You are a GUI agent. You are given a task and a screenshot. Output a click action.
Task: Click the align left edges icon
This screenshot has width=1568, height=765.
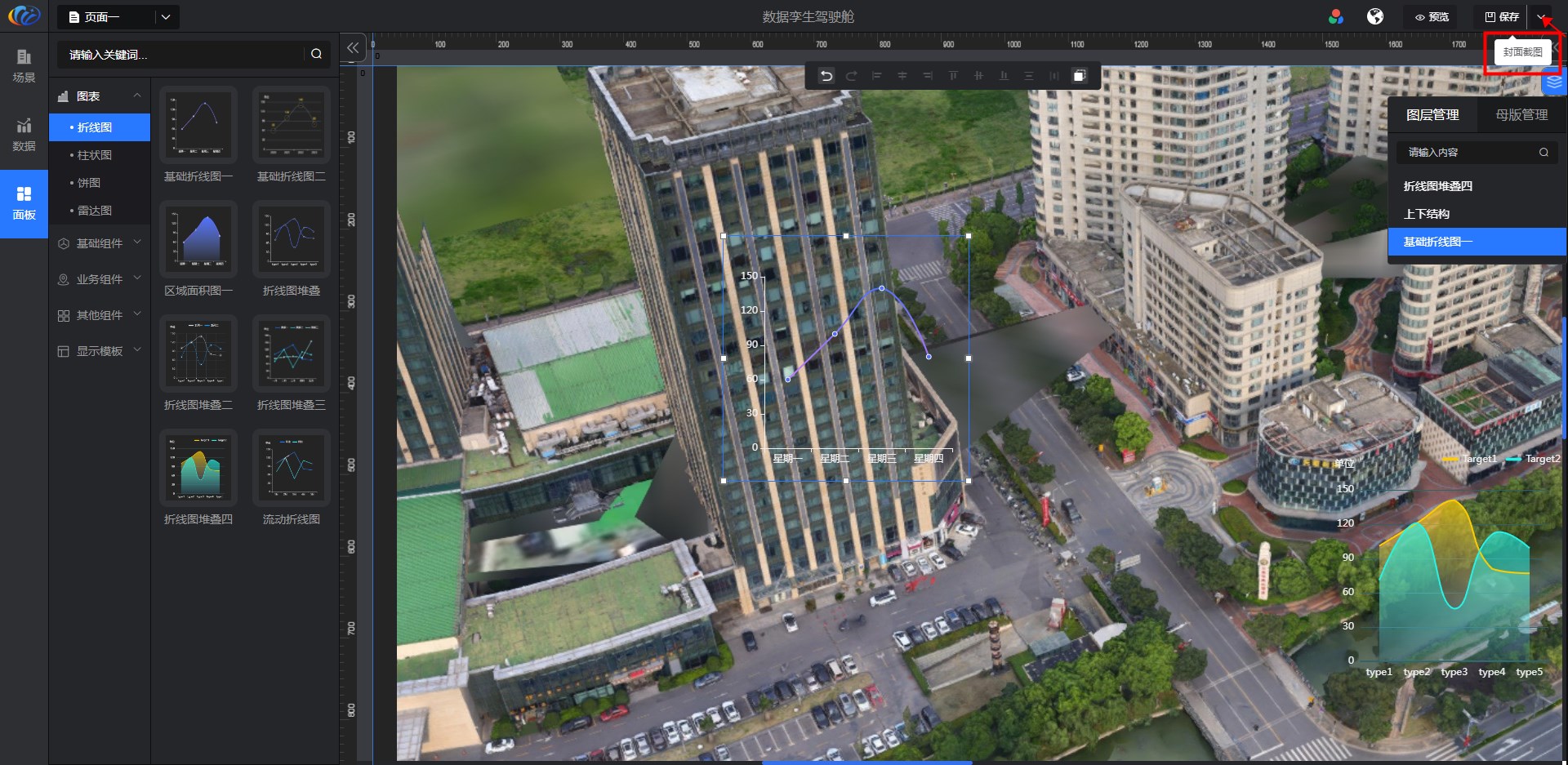coord(876,76)
